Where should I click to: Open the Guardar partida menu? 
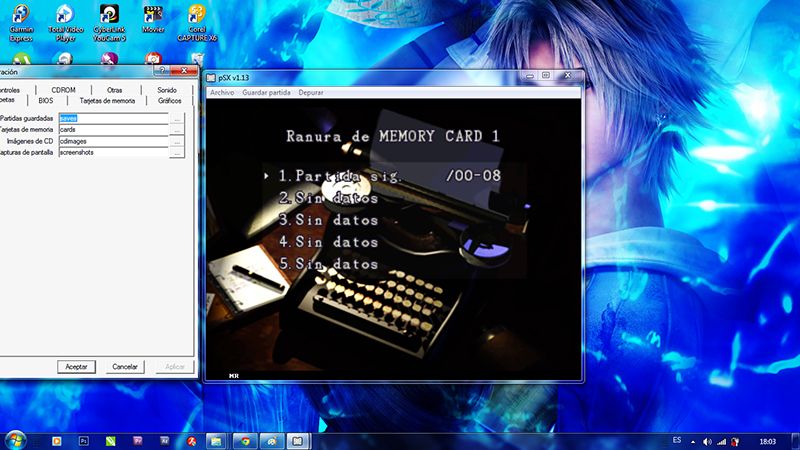click(266, 92)
